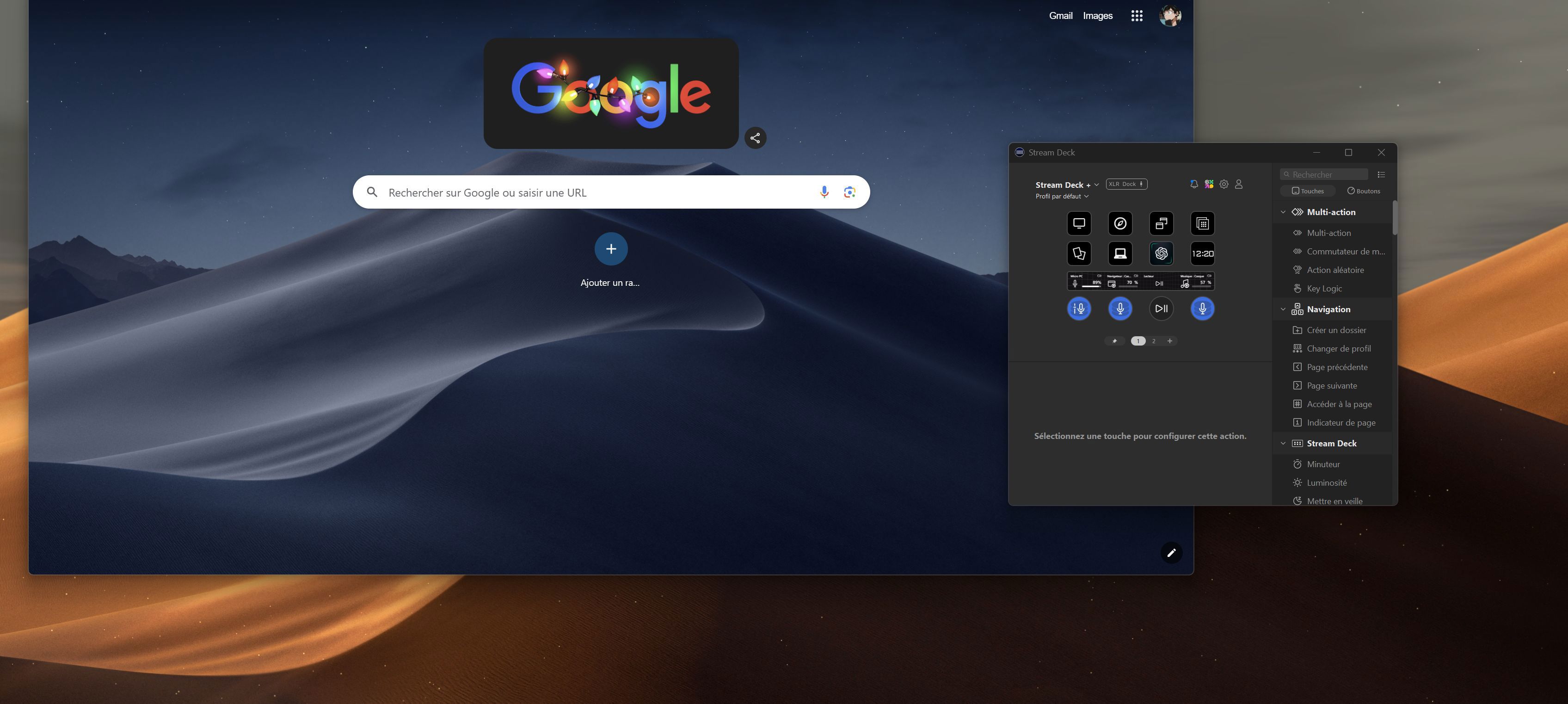Viewport: 1568px width, 704px height.
Task: Customize Chrome with the pencil button
Action: (x=1171, y=553)
